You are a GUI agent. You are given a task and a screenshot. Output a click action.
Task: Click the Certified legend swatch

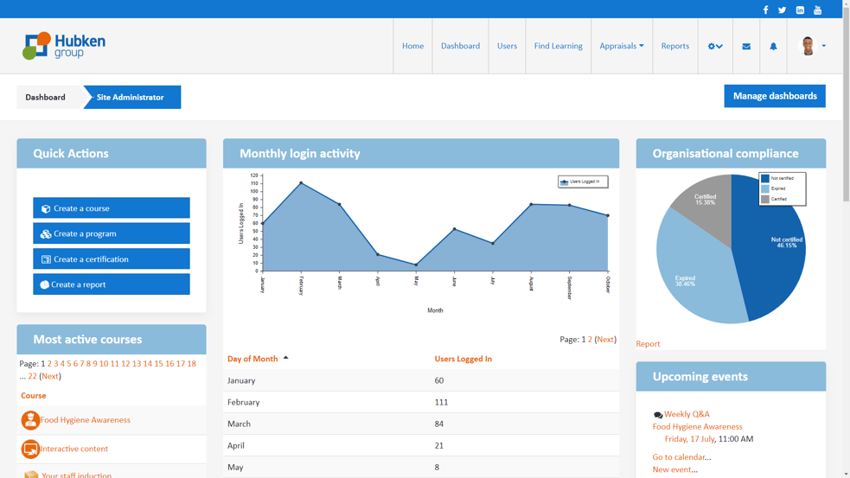pyautogui.click(x=765, y=199)
